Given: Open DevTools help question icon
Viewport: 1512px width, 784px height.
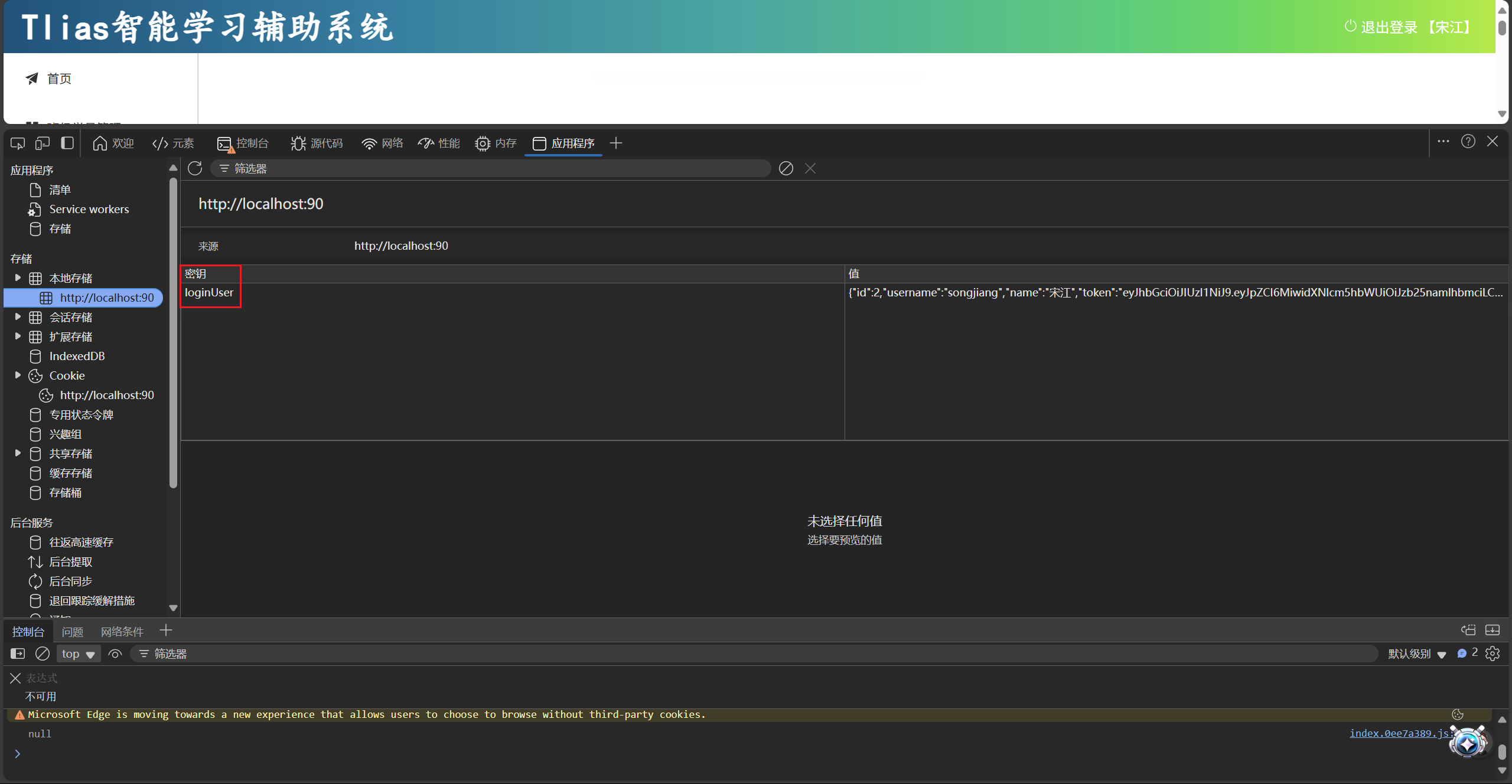Looking at the screenshot, I should tap(1468, 142).
